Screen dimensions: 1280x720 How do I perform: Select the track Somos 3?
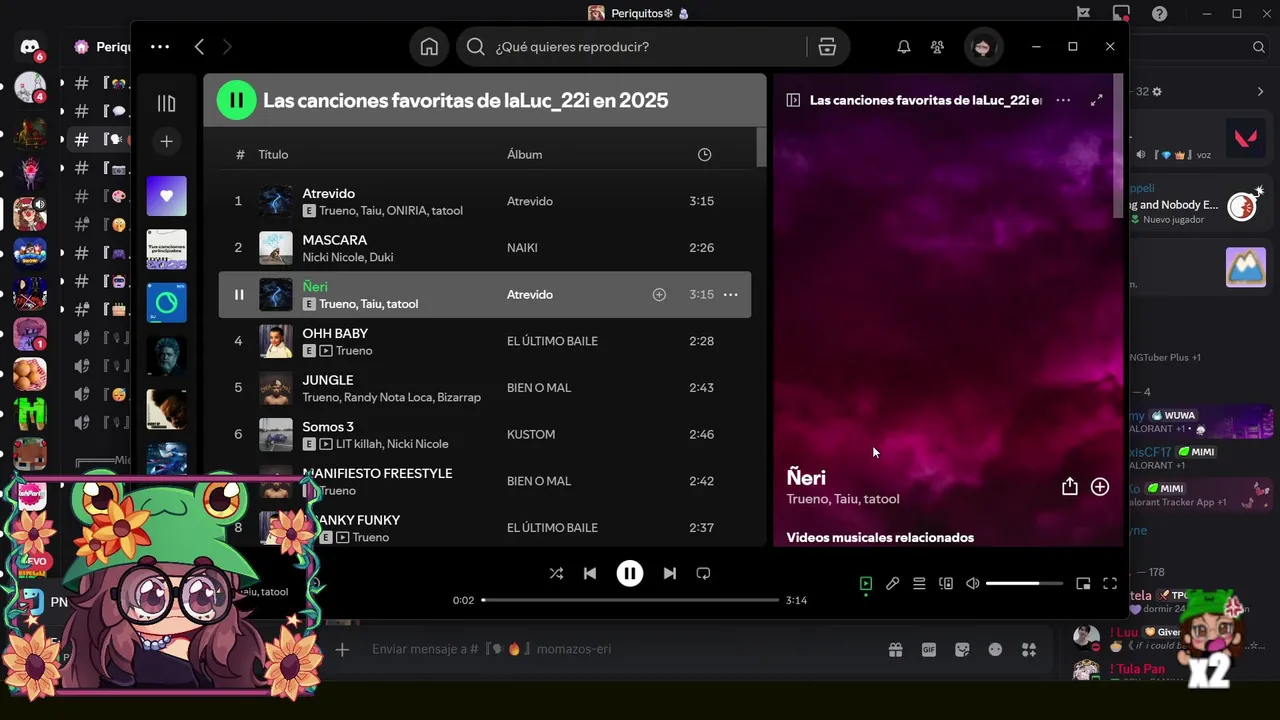485,434
